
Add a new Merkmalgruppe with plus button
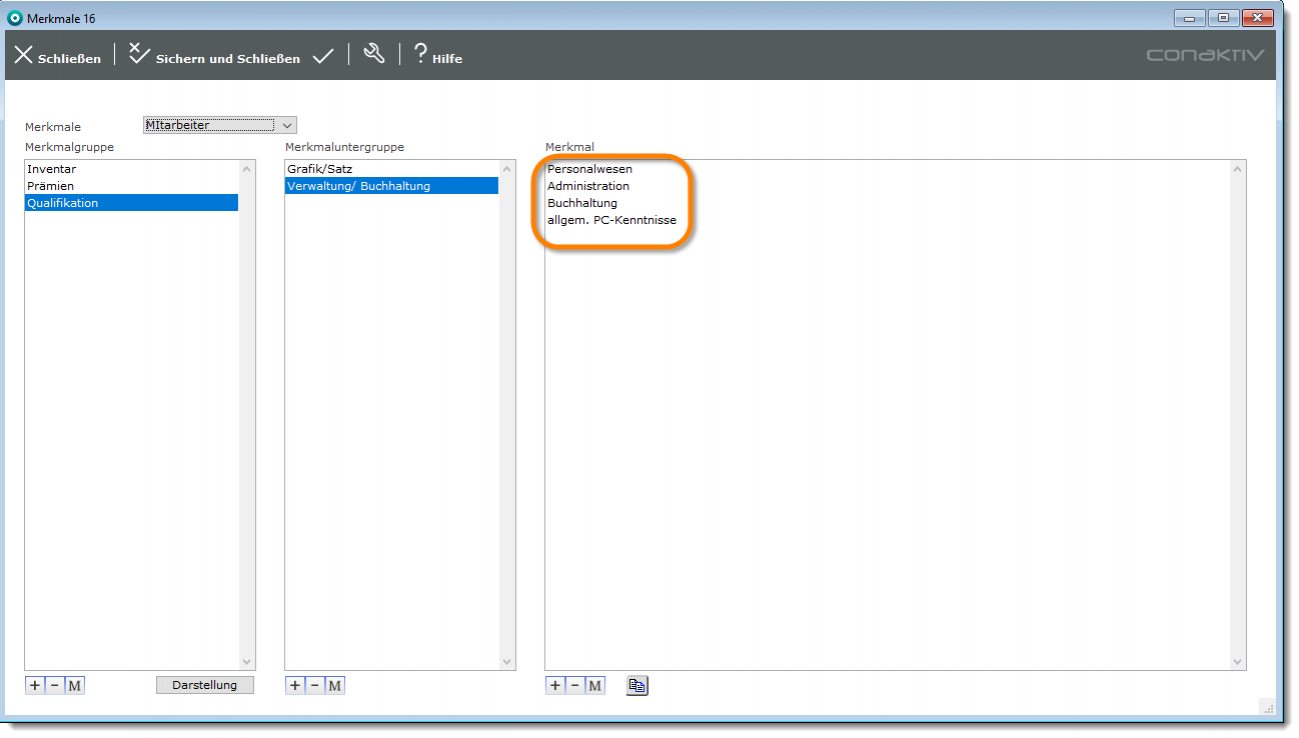tap(35, 685)
